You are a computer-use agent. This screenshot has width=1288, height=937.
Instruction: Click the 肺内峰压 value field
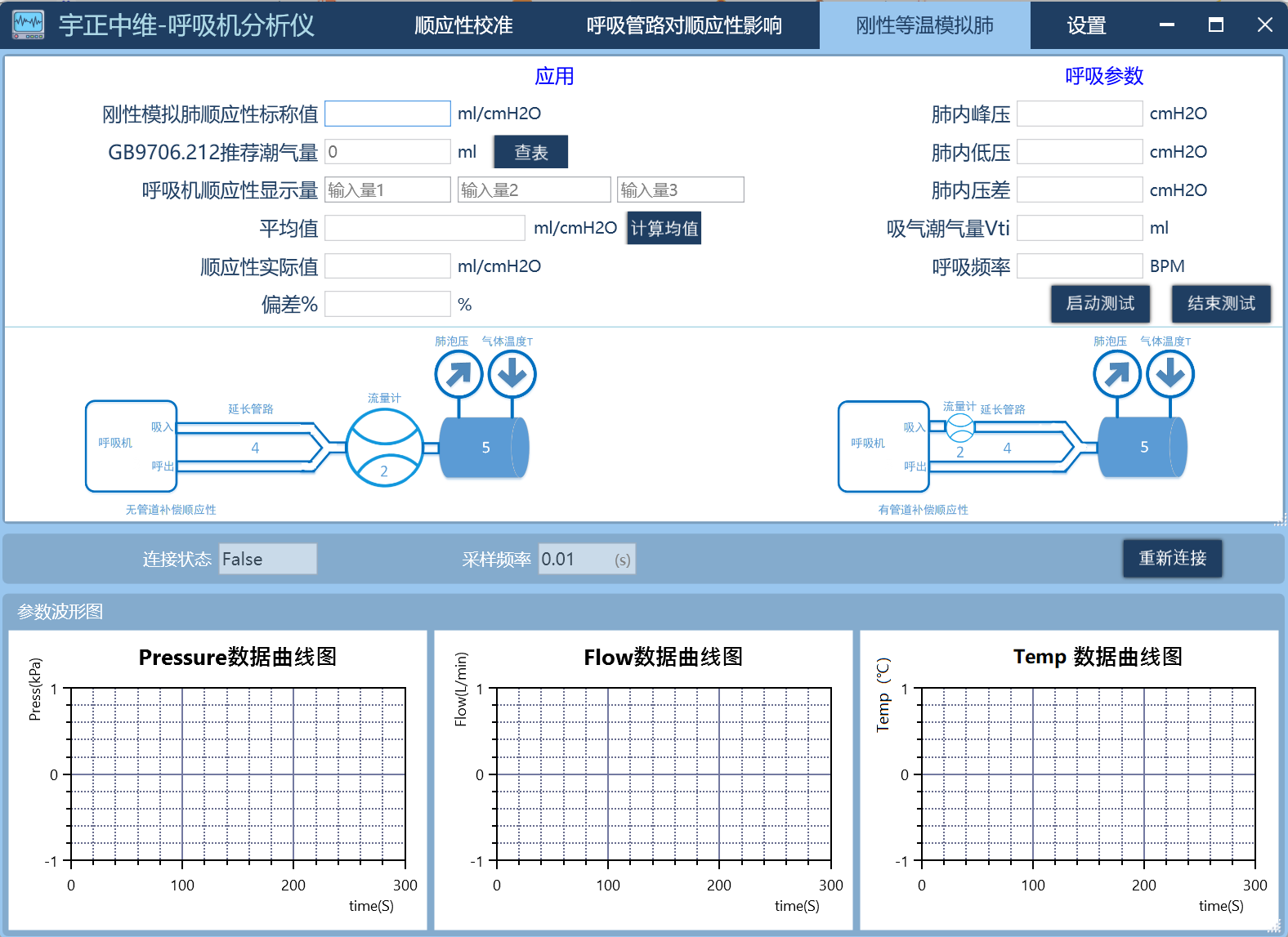coord(1079,114)
